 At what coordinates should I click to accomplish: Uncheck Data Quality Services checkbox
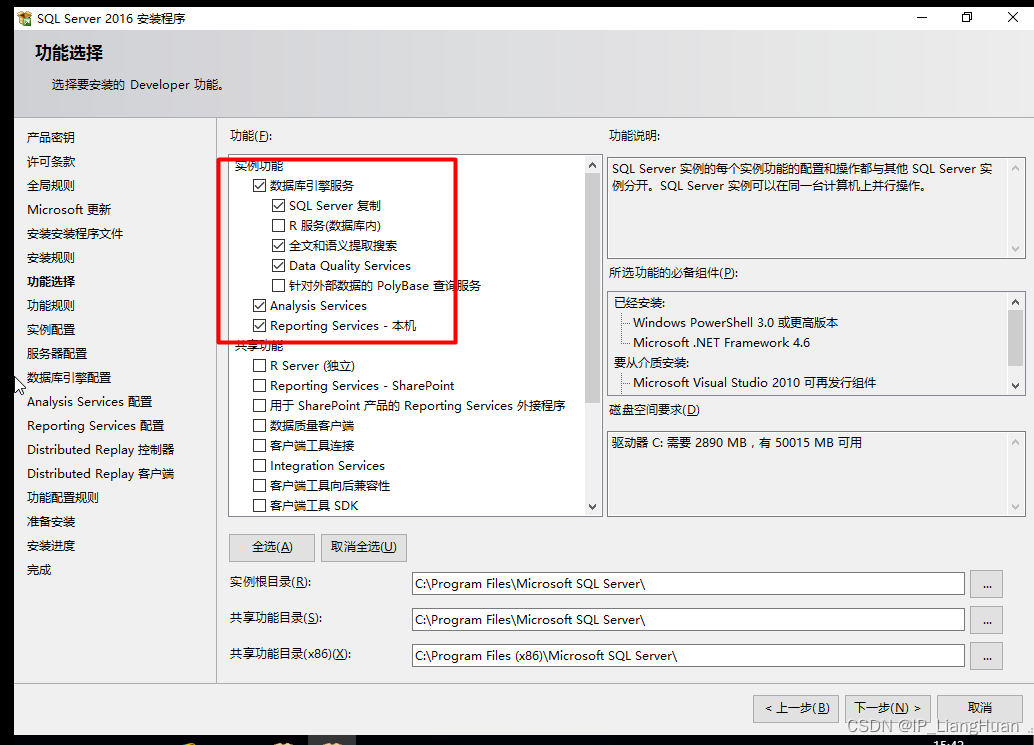pyautogui.click(x=278, y=266)
